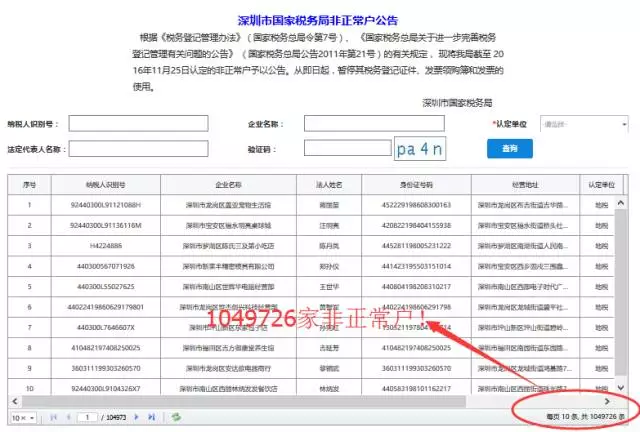Click the 法人姓名 column header
The height and width of the screenshot is (432, 640).
click(329, 185)
